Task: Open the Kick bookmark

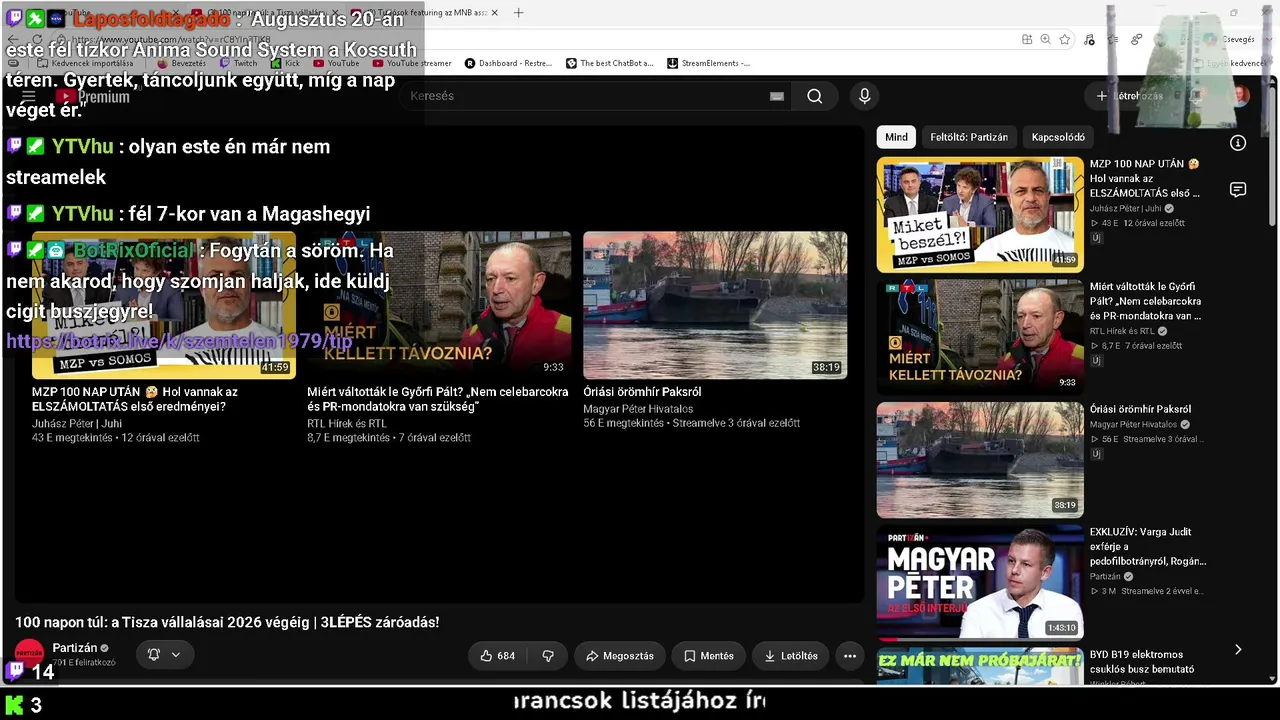Action: click(286, 63)
